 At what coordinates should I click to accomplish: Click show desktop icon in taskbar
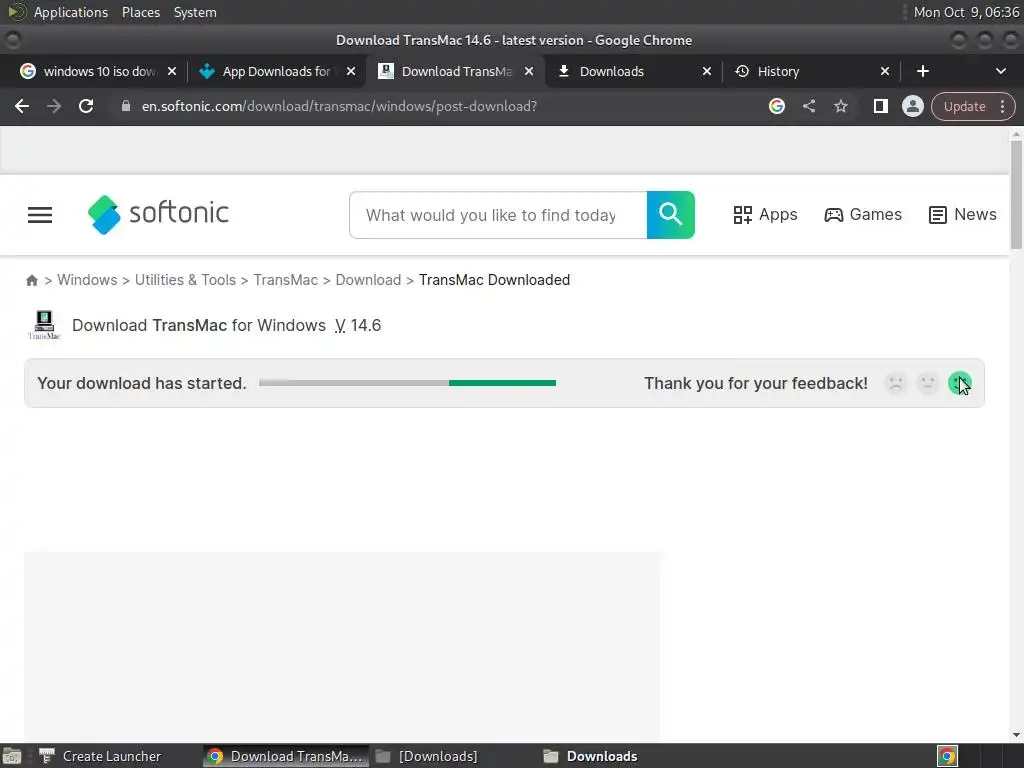[12, 756]
